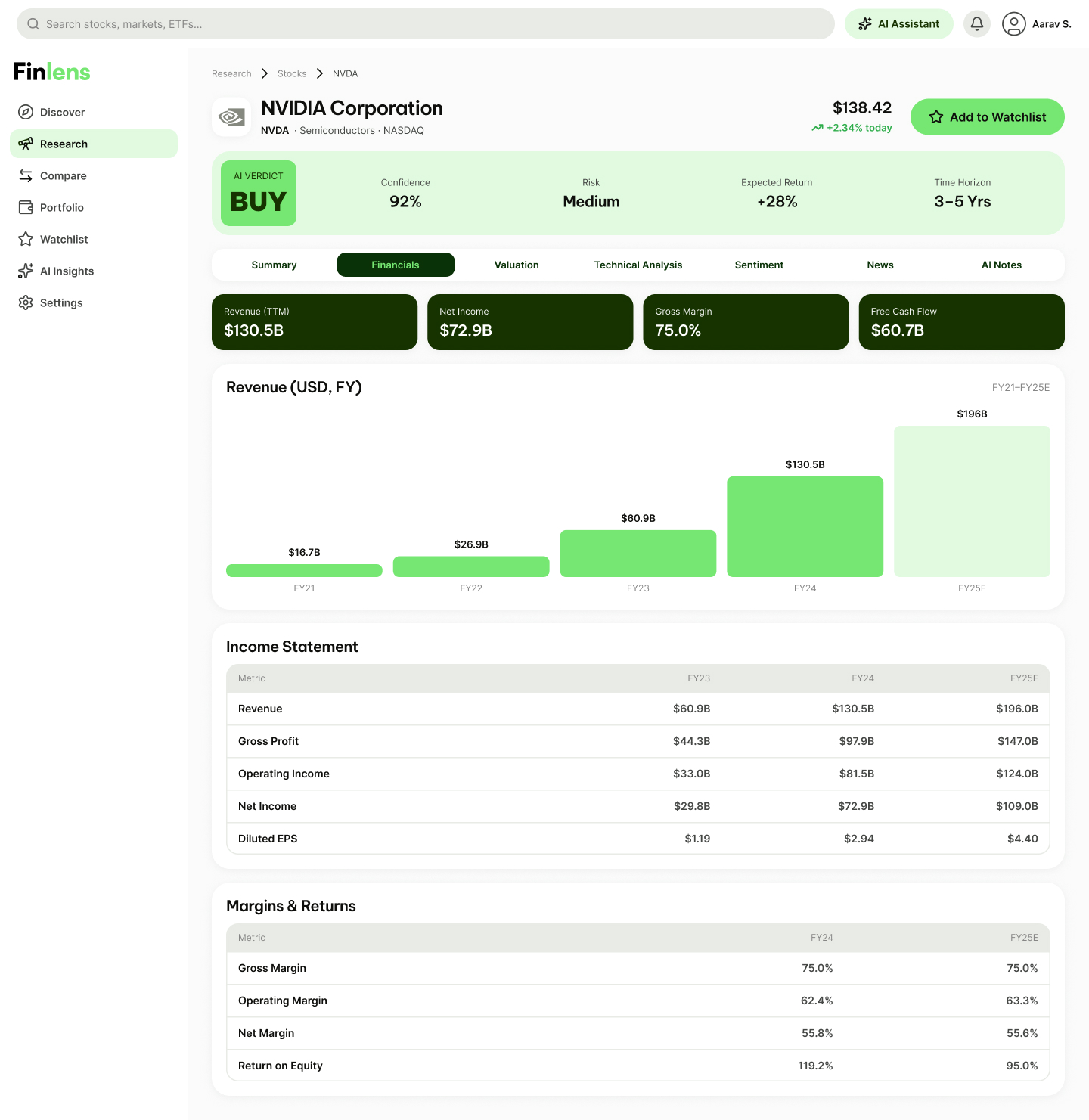Click the Discover compass icon
Screen dimensions: 1089x1120
point(26,112)
